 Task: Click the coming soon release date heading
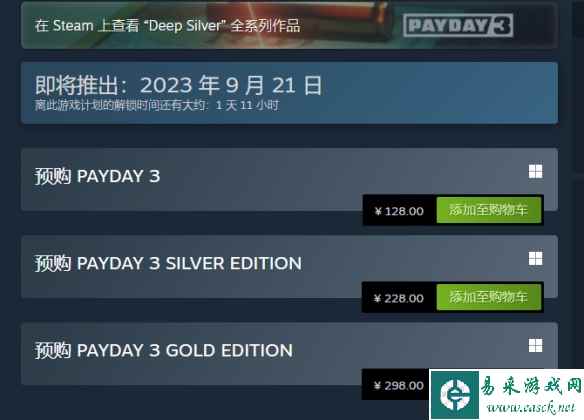(x=178, y=85)
